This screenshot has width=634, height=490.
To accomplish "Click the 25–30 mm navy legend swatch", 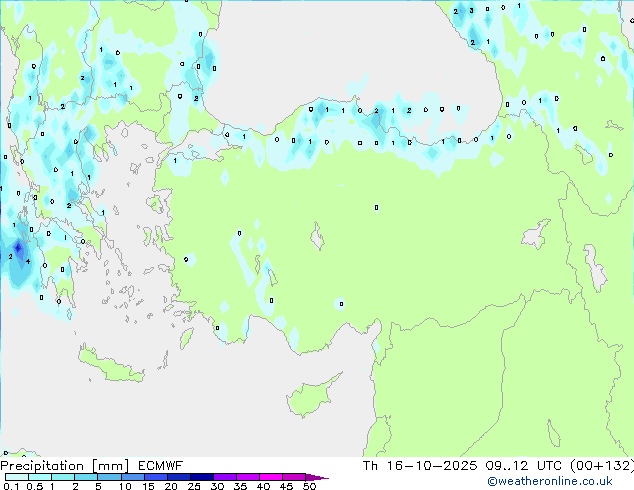I will (x=202, y=477).
